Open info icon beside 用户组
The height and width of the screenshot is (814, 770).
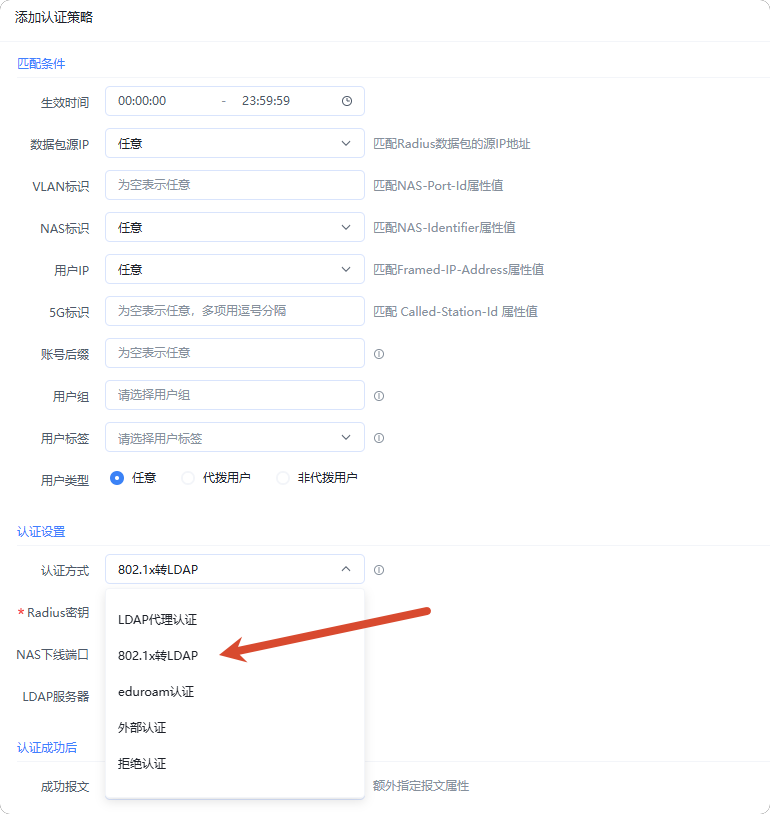(x=379, y=396)
